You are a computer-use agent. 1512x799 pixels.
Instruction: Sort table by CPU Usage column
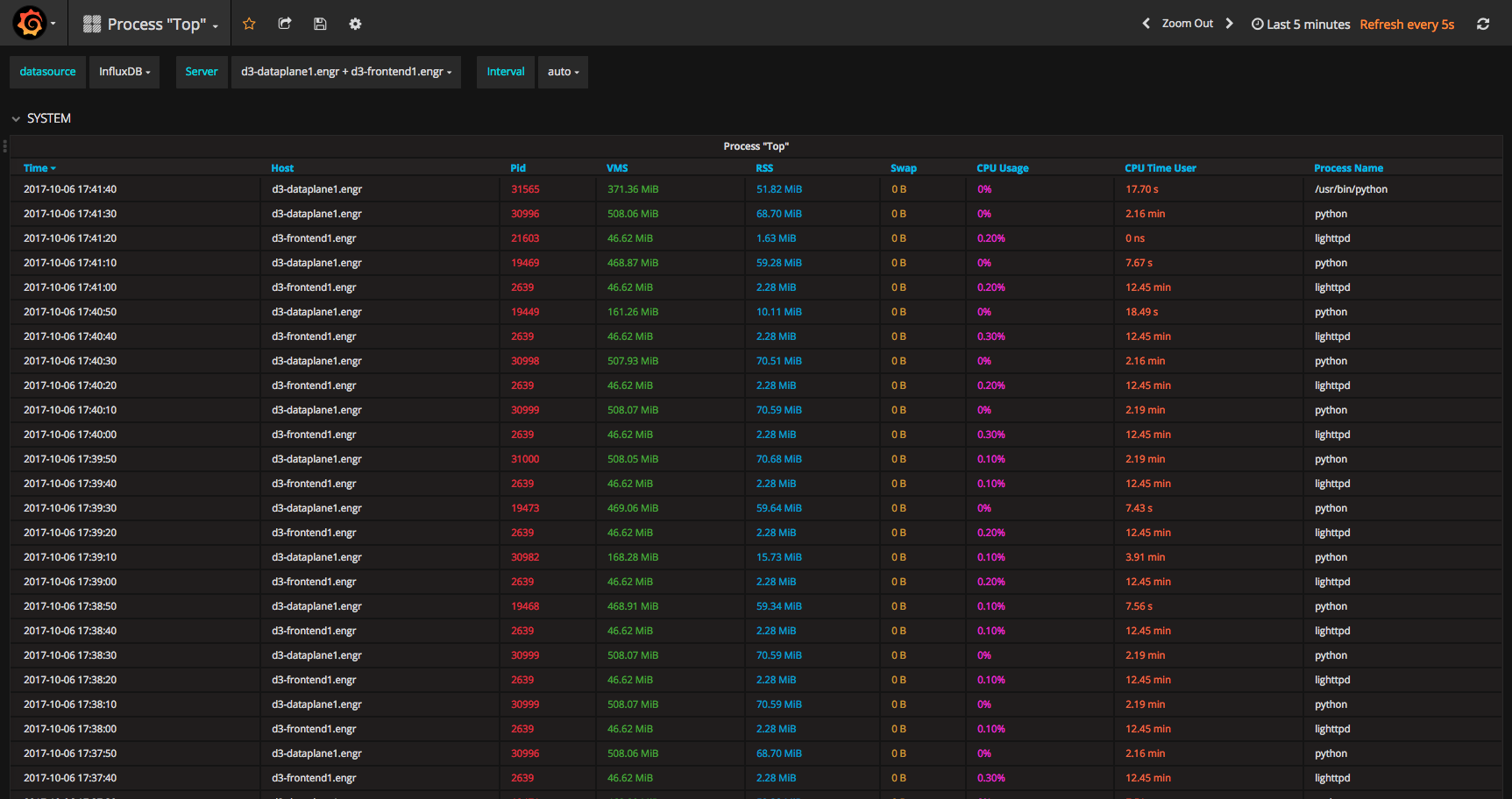click(1002, 168)
